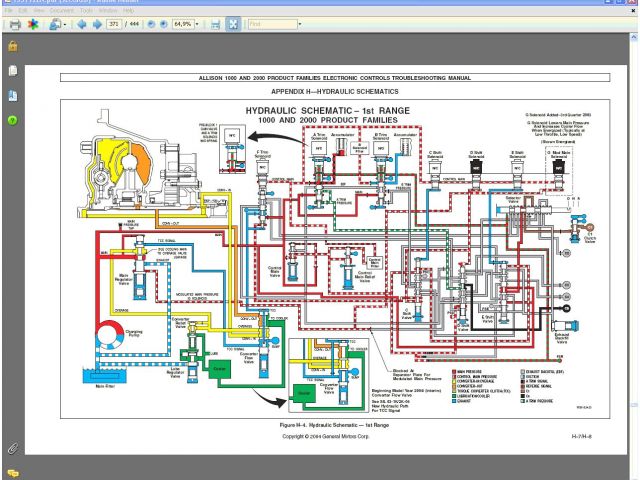Click the zoom out button
640x480 pixels.
pyautogui.click(x=151, y=23)
